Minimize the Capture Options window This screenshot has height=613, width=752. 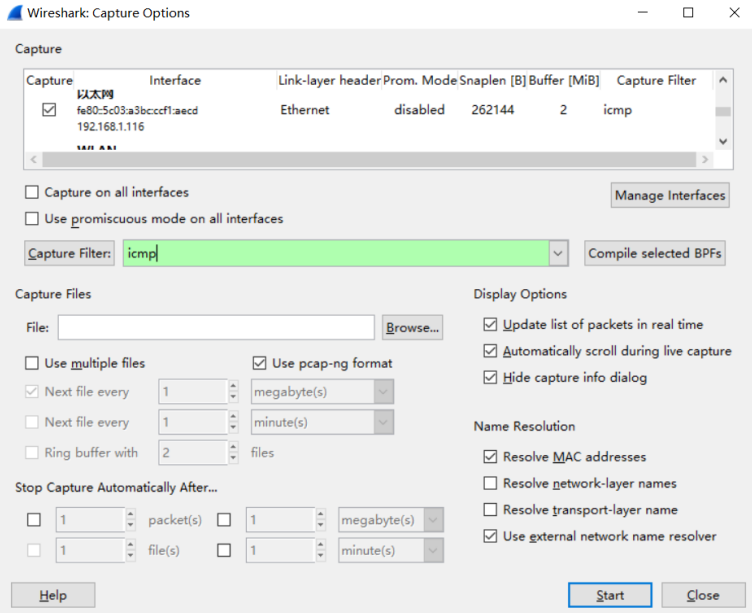pos(643,12)
